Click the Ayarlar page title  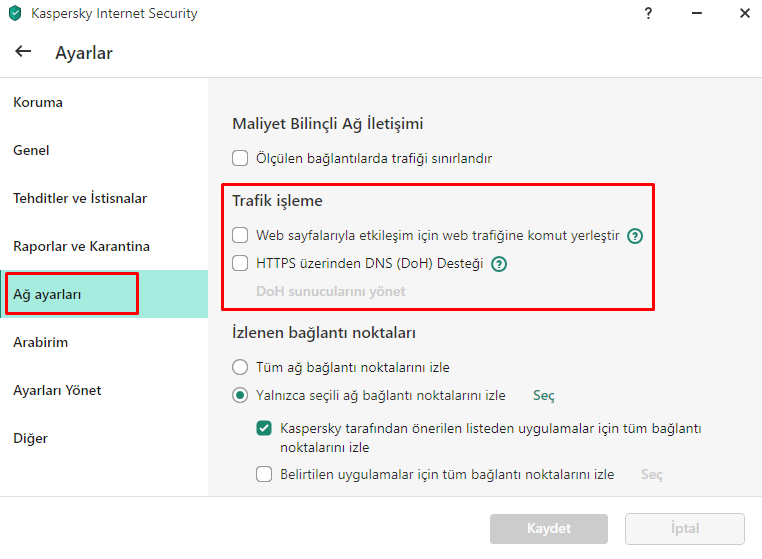pyautogui.click(x=84, y=52)
